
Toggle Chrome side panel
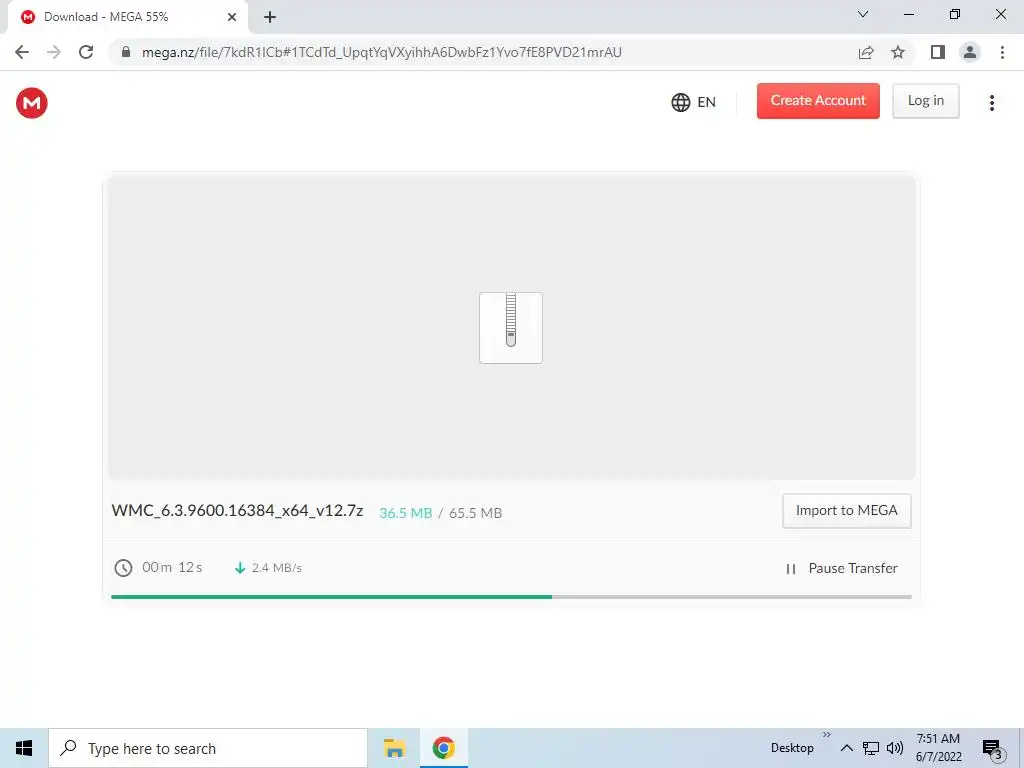tap(938, 52)
